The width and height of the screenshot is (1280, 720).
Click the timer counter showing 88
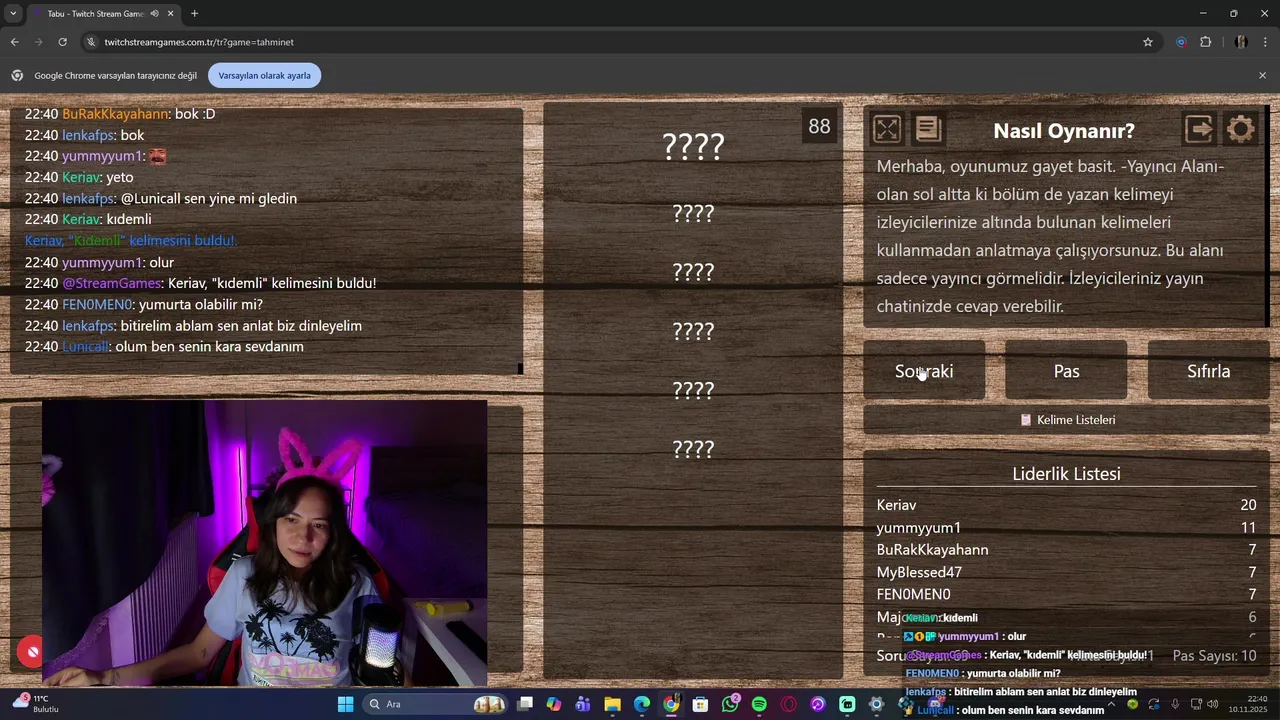click(x=819, y=126)
